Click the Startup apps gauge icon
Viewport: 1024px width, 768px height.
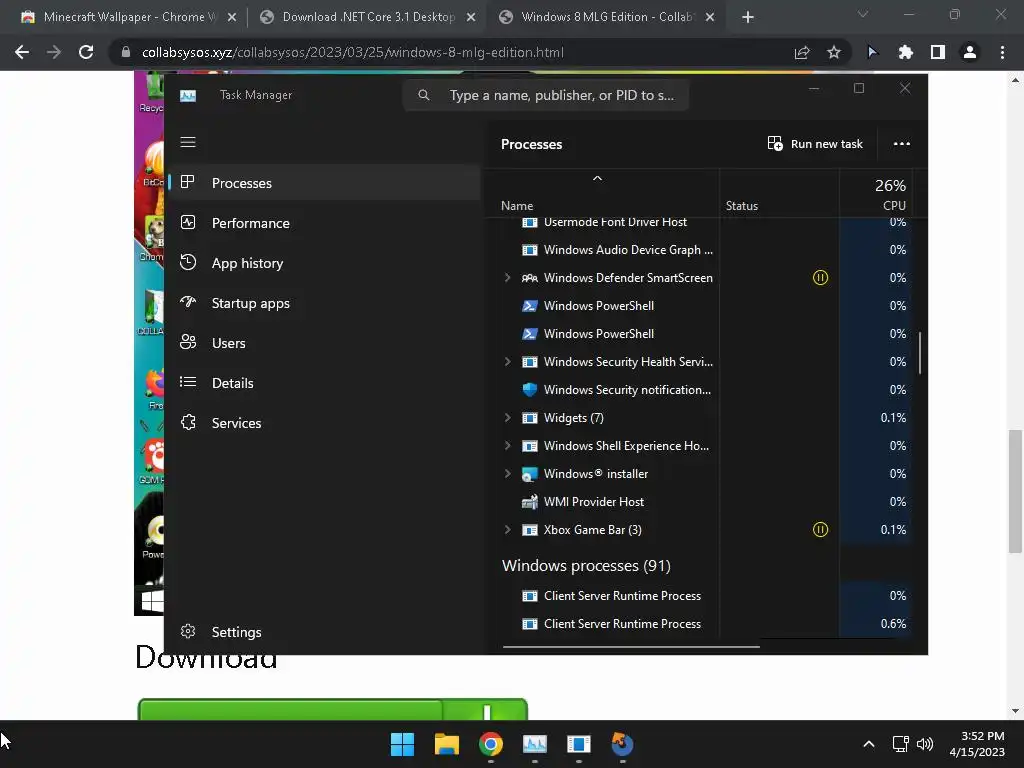[x=188, y=302]
